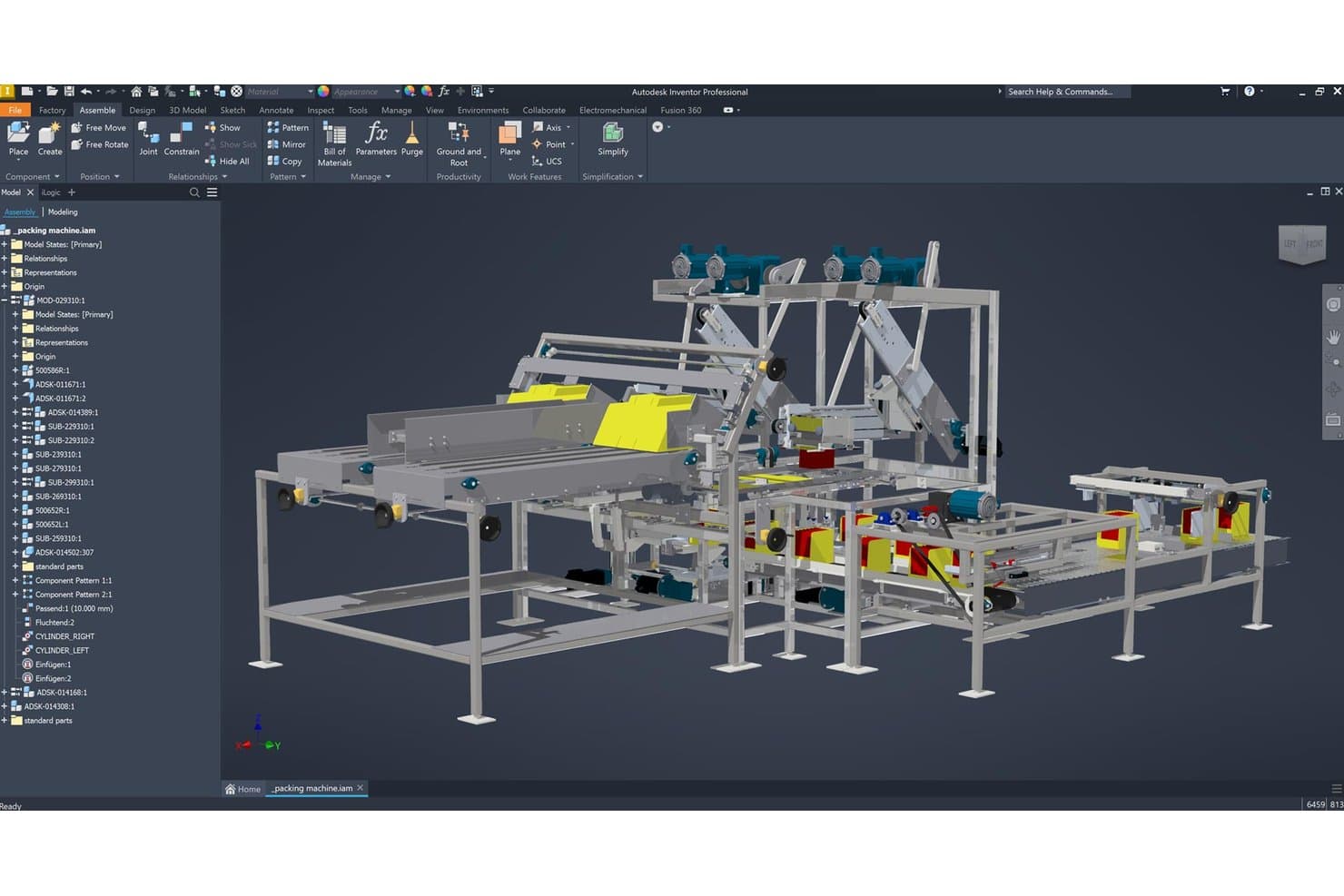Collapse the MOD-029310:1 tree node
This screenshot has height=896, width=1344.
point(5,300)
